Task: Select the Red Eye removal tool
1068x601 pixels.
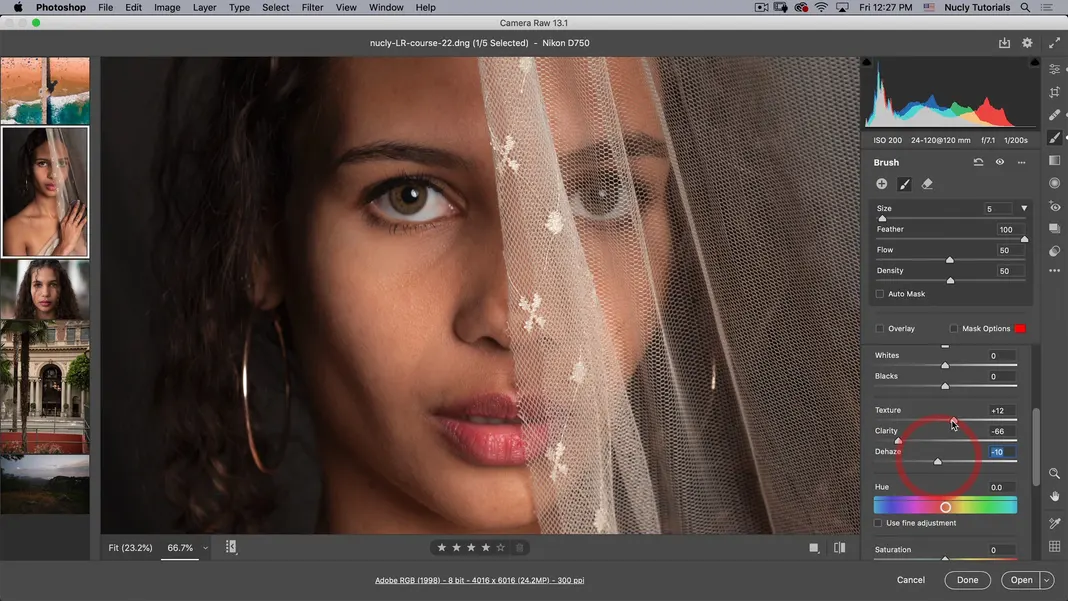Action: coord(1054,206)
